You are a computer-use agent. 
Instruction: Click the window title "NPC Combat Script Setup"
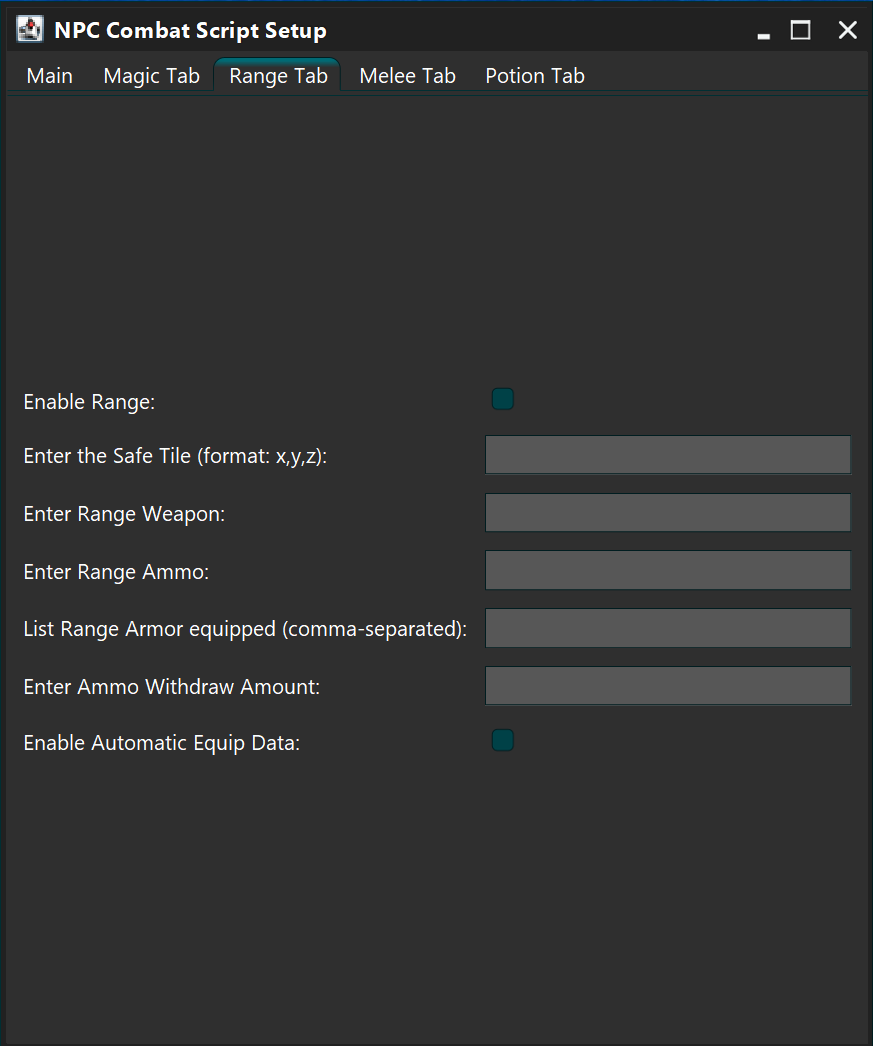click(x=190, y=31)
